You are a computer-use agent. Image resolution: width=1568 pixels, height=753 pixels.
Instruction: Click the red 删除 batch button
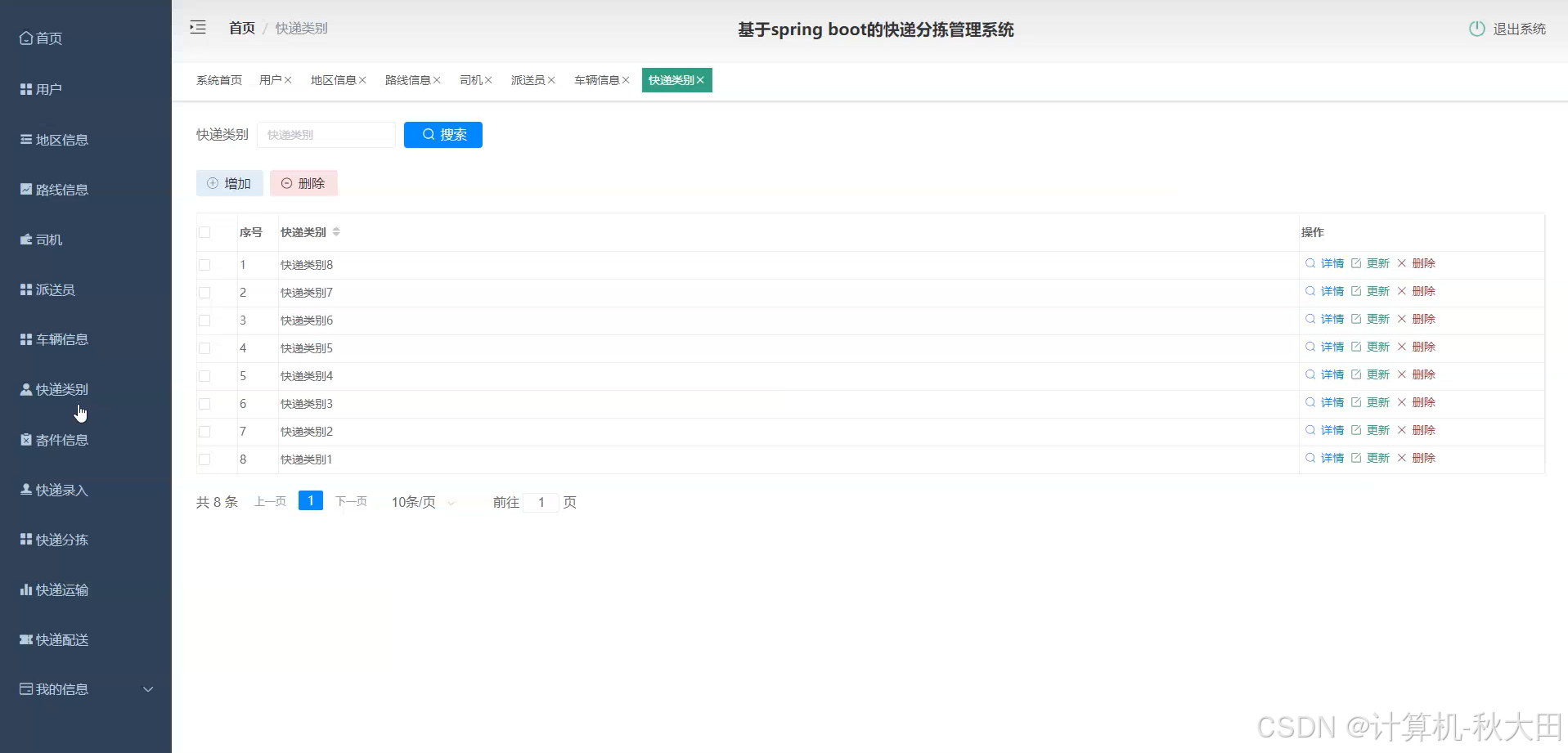[303, 183]
